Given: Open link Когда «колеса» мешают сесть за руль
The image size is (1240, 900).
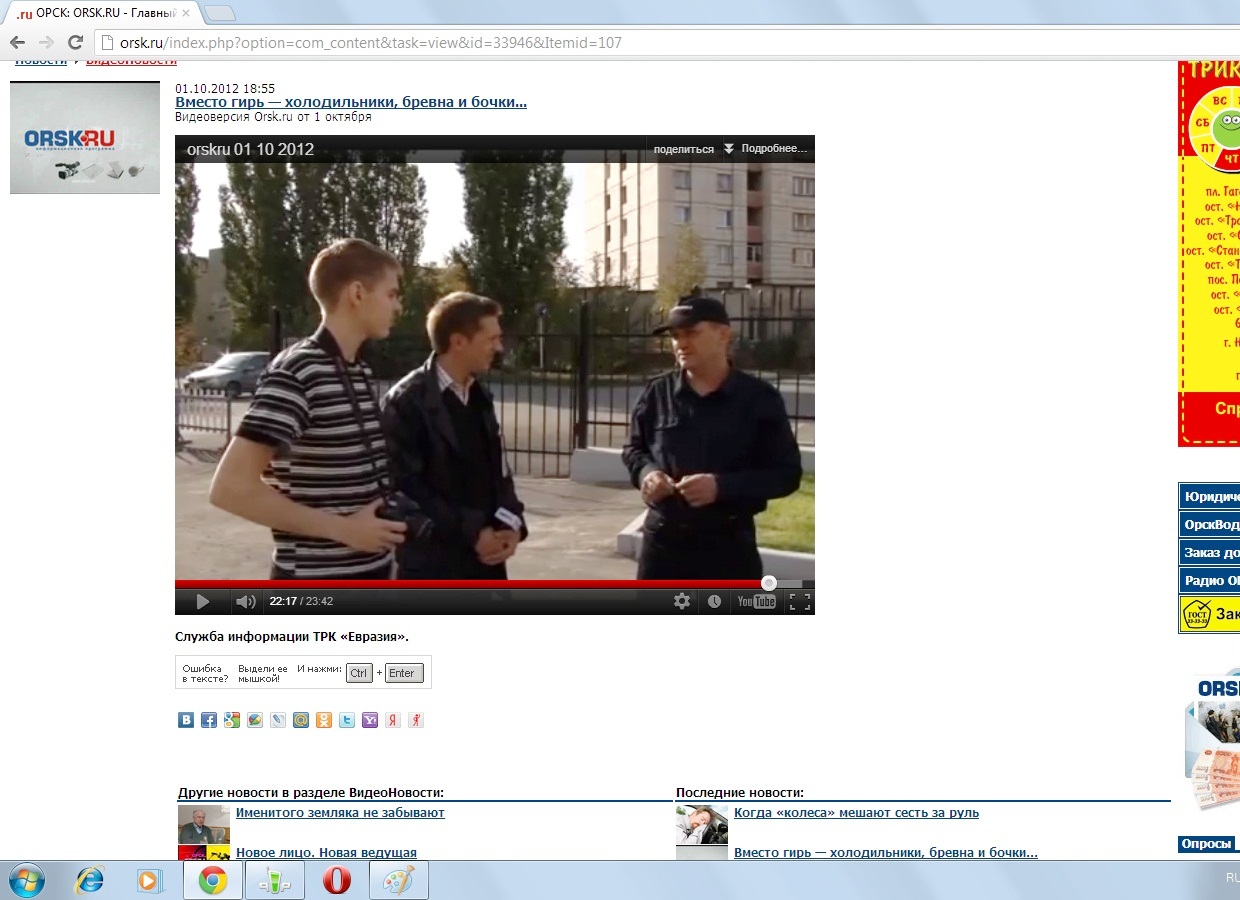Looking at the screenshot, I should (x=856, y=813).
